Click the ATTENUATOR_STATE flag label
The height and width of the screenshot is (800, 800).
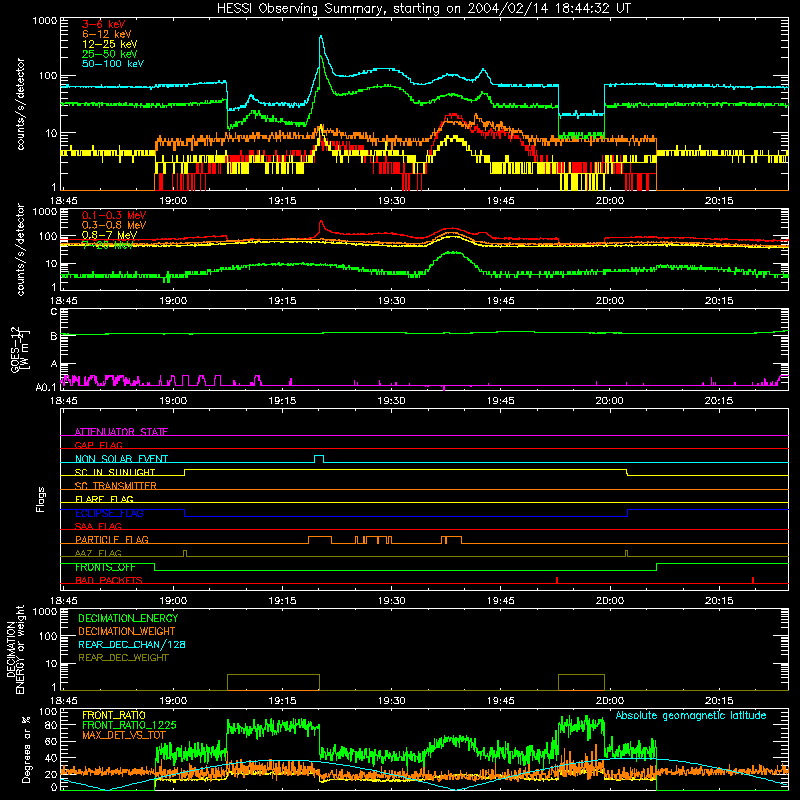click(x=121, y=432)
